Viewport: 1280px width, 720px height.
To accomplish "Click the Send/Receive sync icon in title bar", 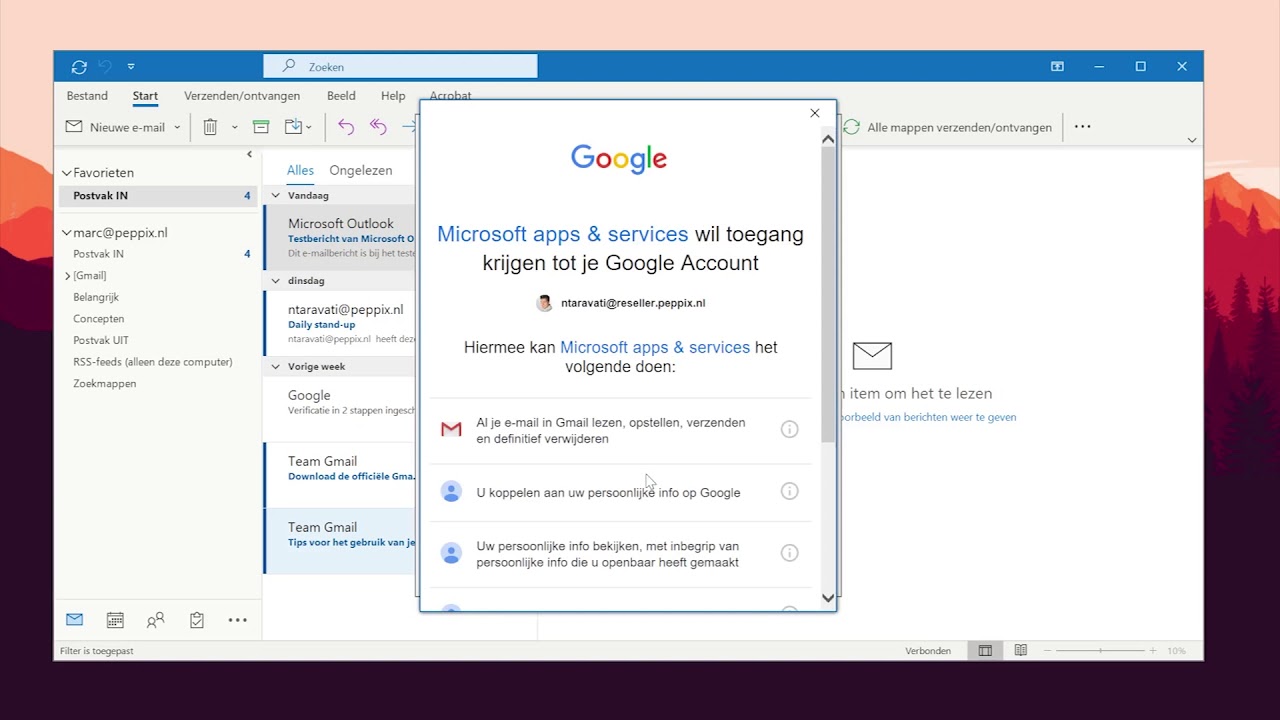I will [x=79, y=67].
